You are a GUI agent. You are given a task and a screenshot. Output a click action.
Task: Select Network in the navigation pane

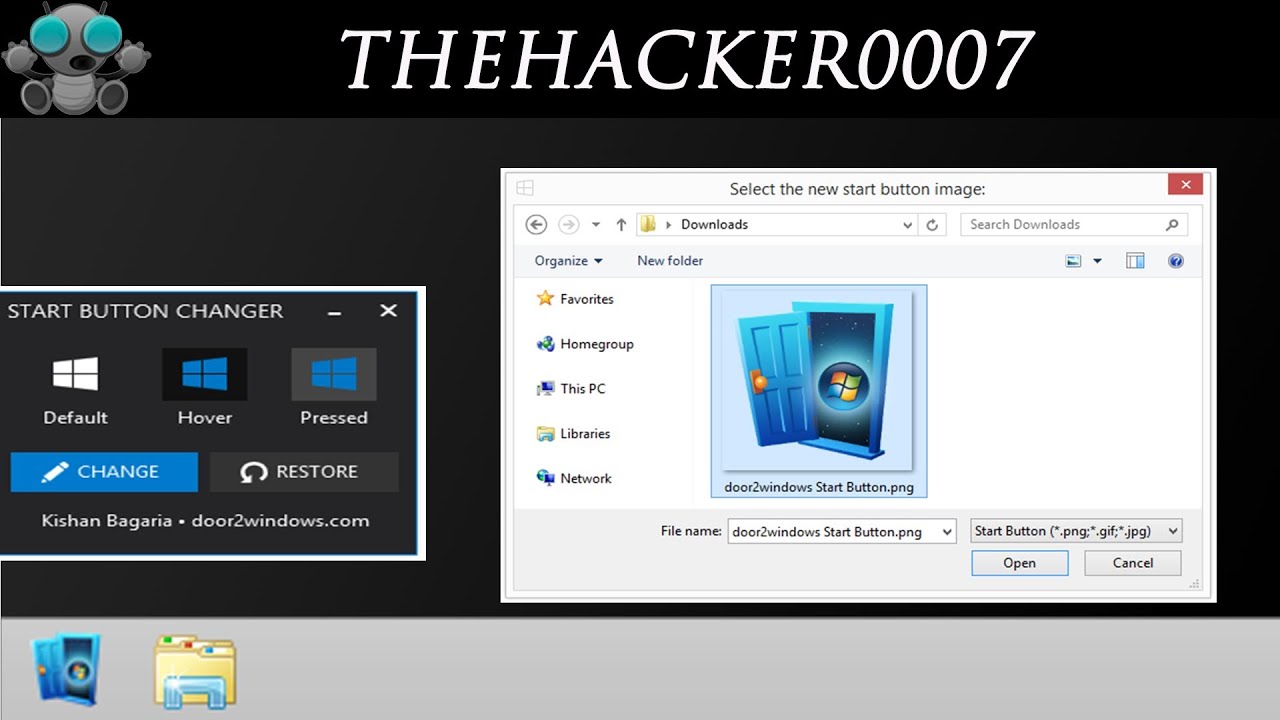[574, 479]
